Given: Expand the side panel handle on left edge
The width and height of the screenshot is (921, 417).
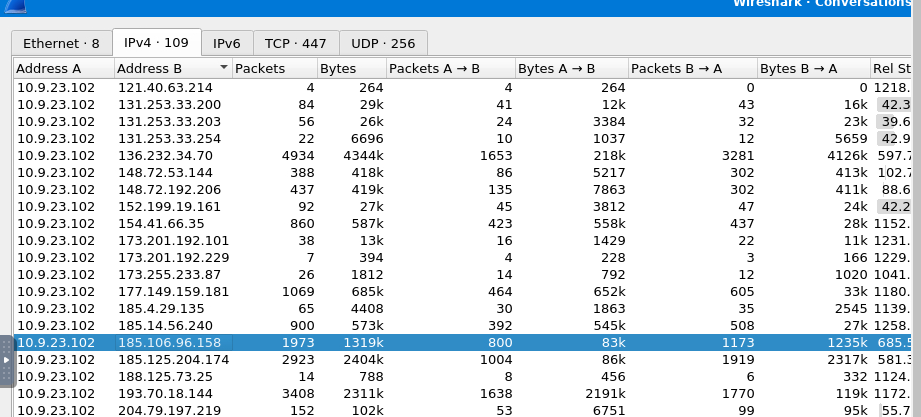Looking at the screenshot, I should 6,360.
